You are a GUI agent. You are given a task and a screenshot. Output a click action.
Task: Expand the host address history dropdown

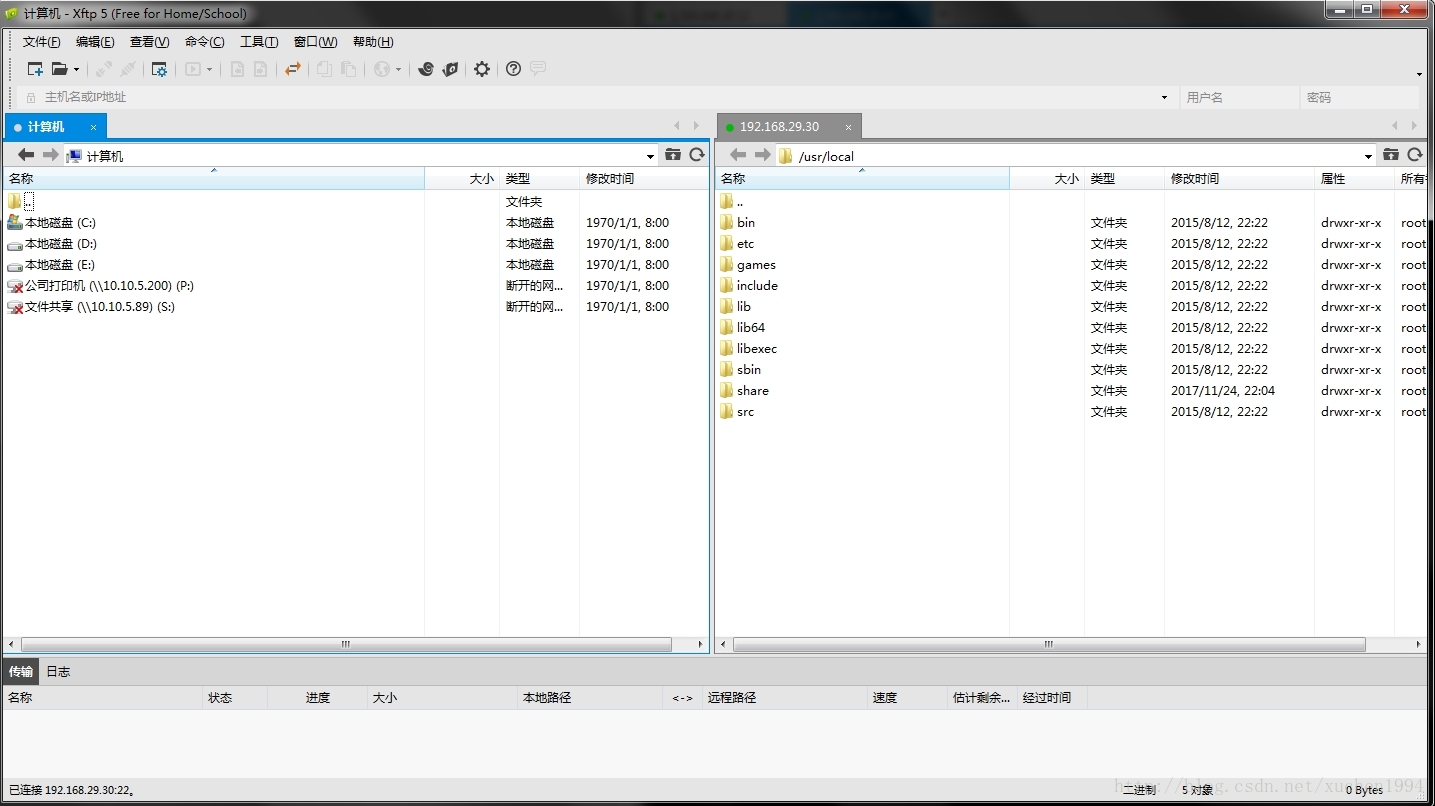(1164, 98)
